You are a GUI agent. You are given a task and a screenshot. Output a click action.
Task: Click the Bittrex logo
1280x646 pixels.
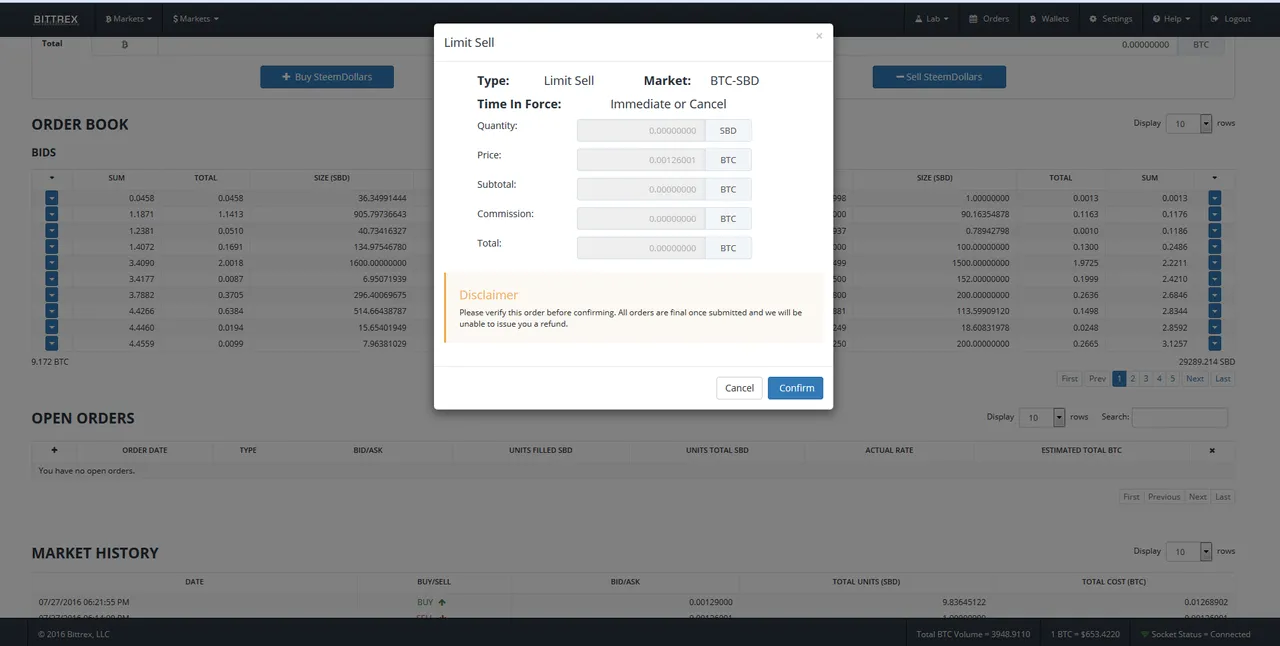tap(56, 19)
